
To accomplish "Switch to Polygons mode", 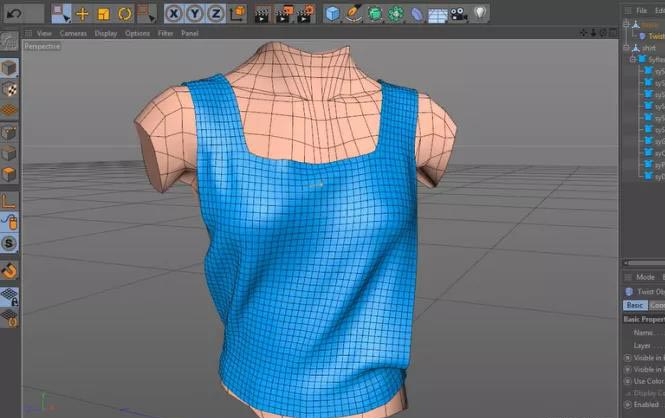I will tap(9, 174).
